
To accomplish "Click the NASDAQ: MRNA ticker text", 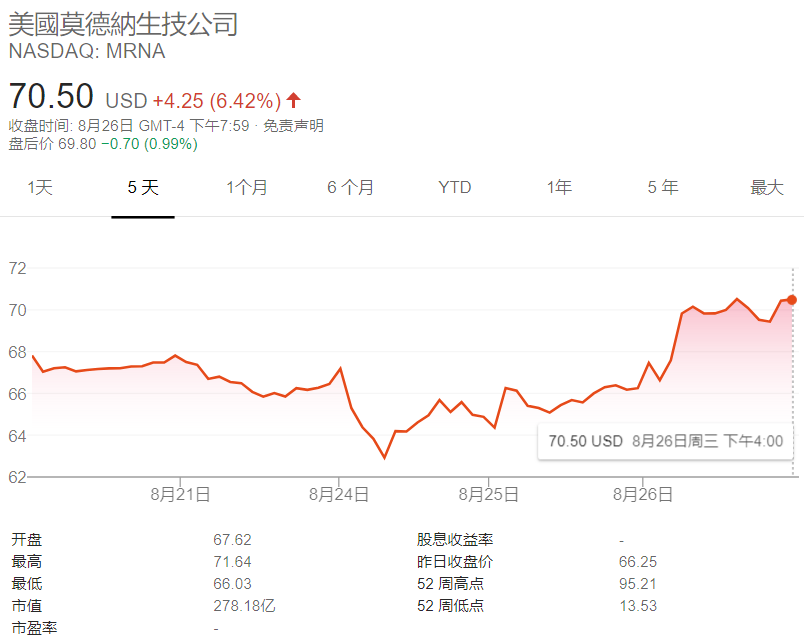I will click(x=87, y=51).
